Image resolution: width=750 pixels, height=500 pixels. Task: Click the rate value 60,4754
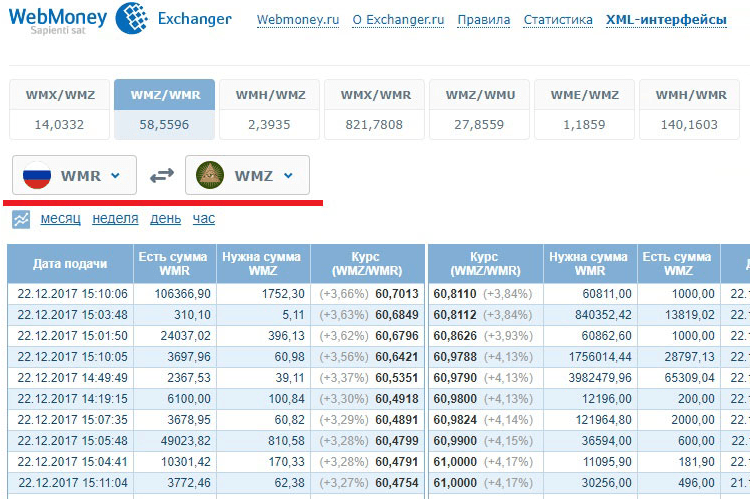point(397,483)
